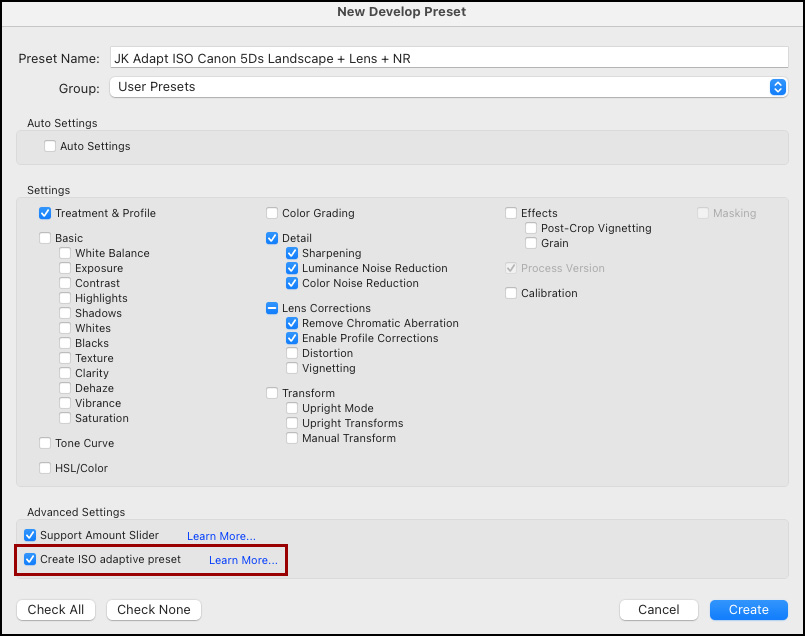Uncheck Support Amount Slider
The height and width of the screenshot is (636, 805).
30,535
